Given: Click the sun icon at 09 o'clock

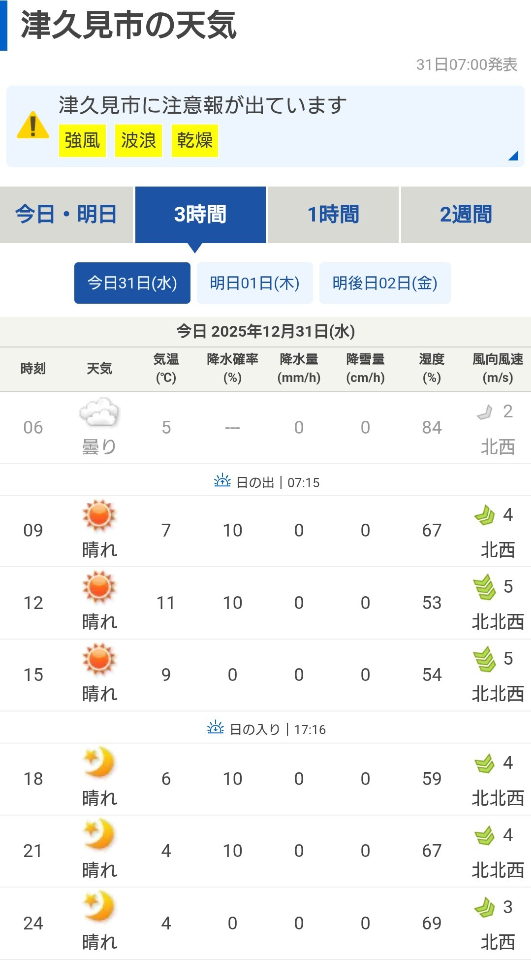Looking at the screenshot, I should [x=99, y=515].
